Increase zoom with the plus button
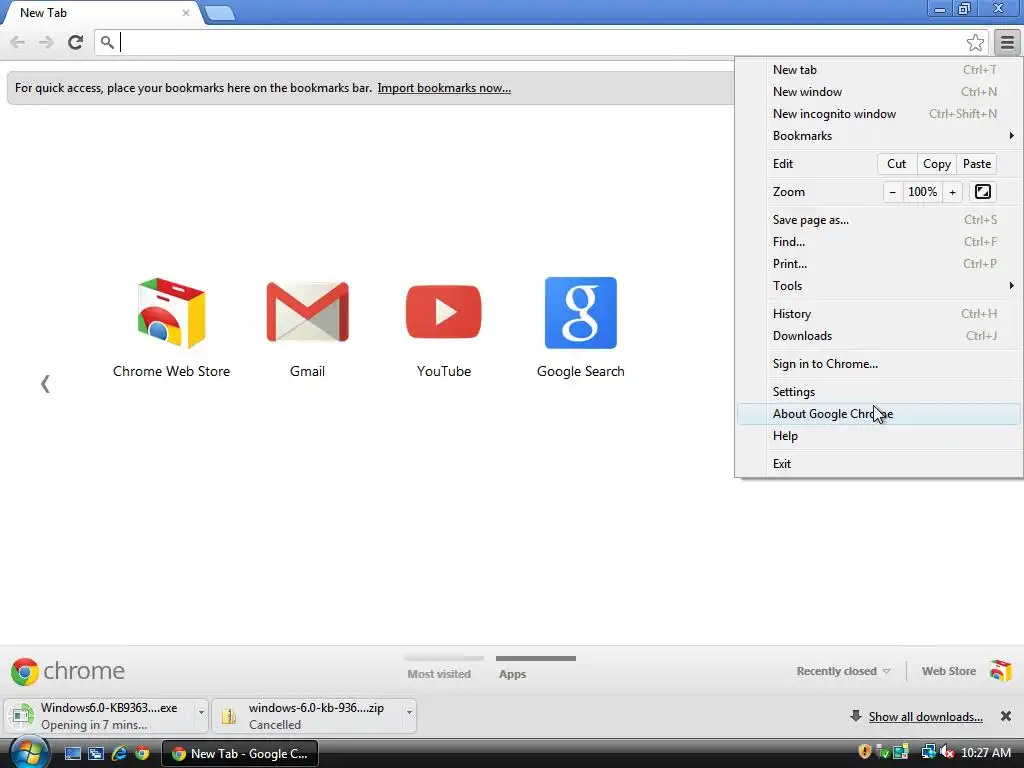 coord(952,192)
